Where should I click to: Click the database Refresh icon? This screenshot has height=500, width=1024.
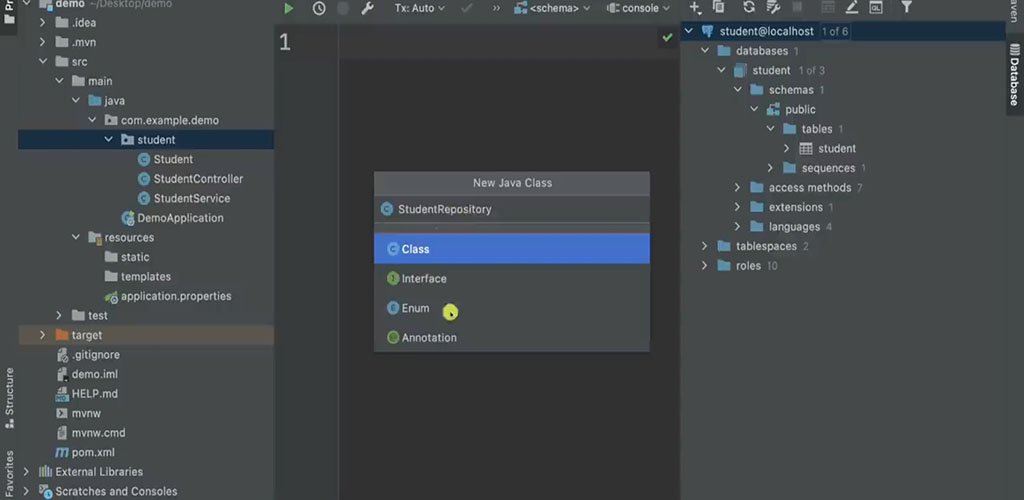pos(748,8)
